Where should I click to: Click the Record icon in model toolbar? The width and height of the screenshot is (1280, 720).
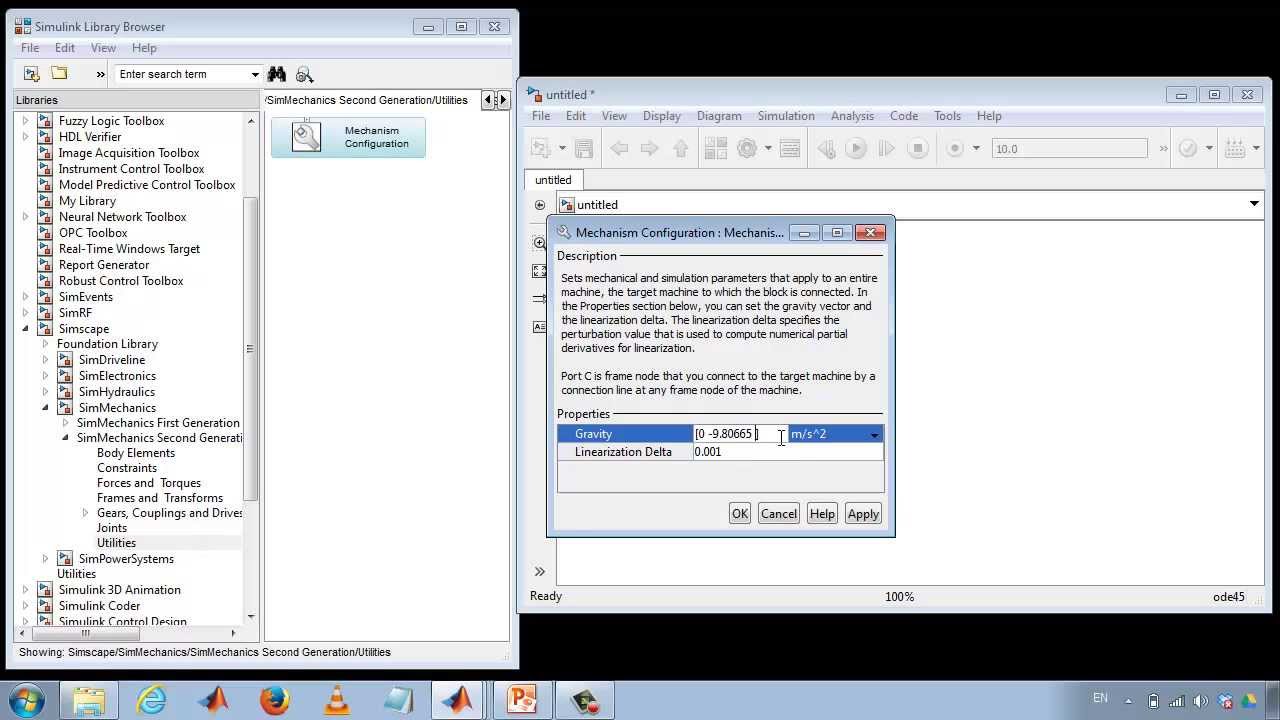pos(955,148)
